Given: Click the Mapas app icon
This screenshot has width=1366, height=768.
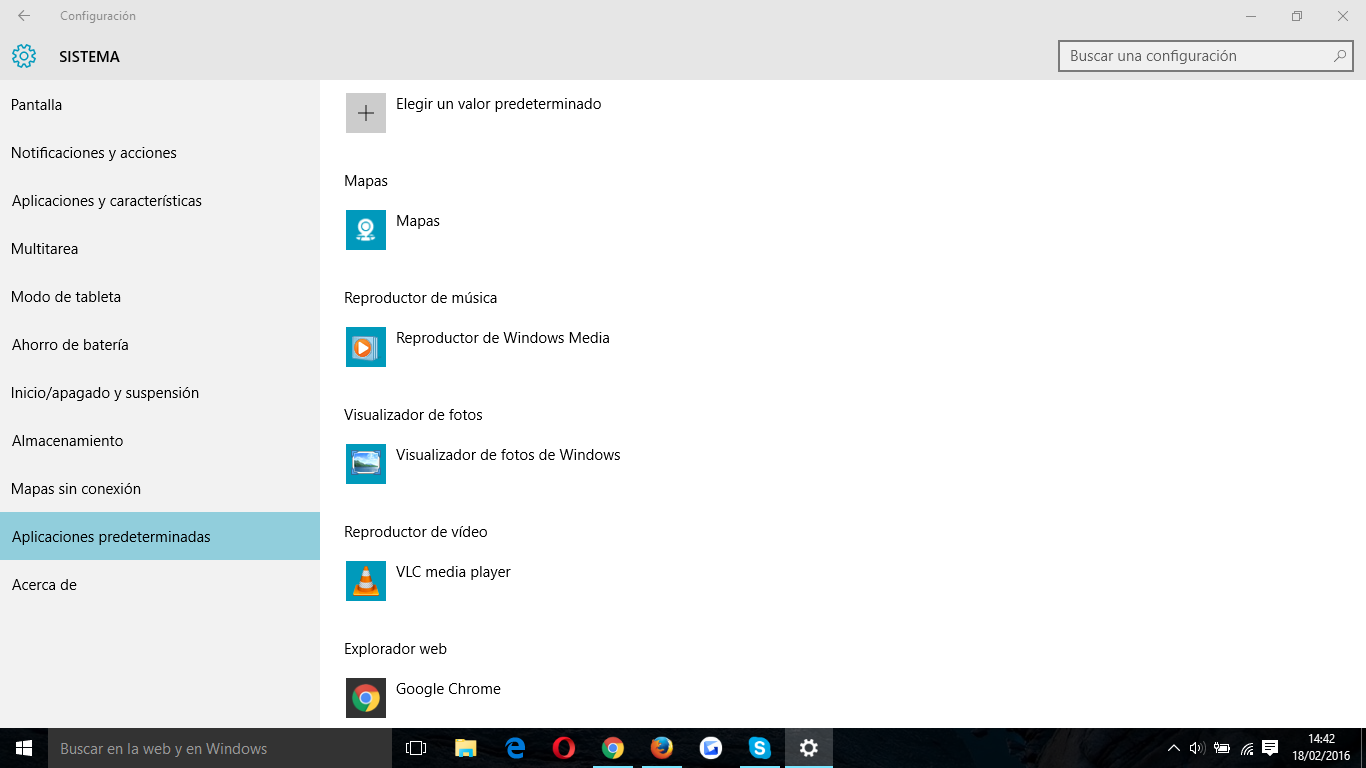Looking at the screenshot, I should 366,230.
